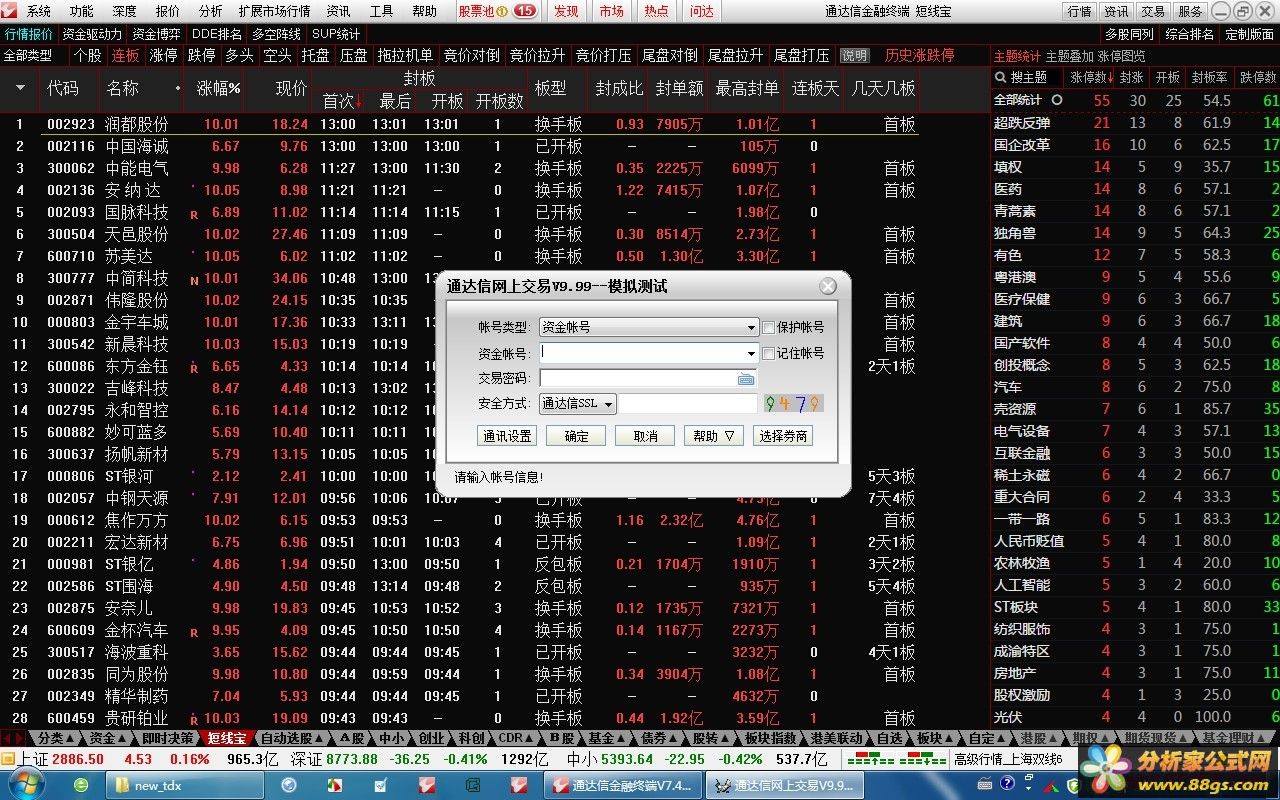Open the 多股同列 view

click(1130, 34)
